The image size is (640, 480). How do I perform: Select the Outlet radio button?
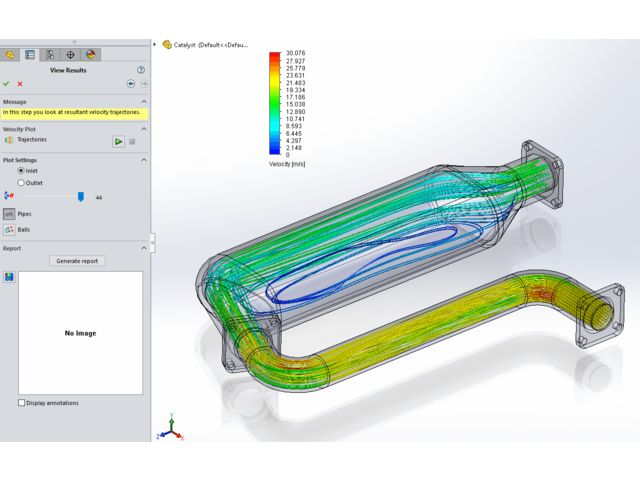click(x=21, y=183)
